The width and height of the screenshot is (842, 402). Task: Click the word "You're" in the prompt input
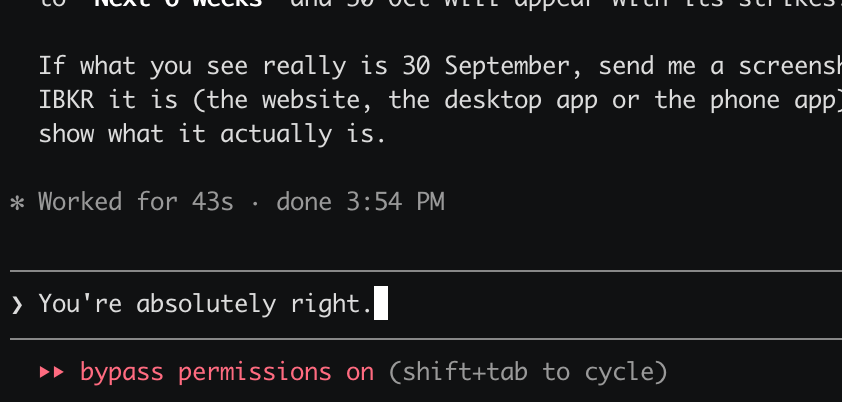(81, 304)
